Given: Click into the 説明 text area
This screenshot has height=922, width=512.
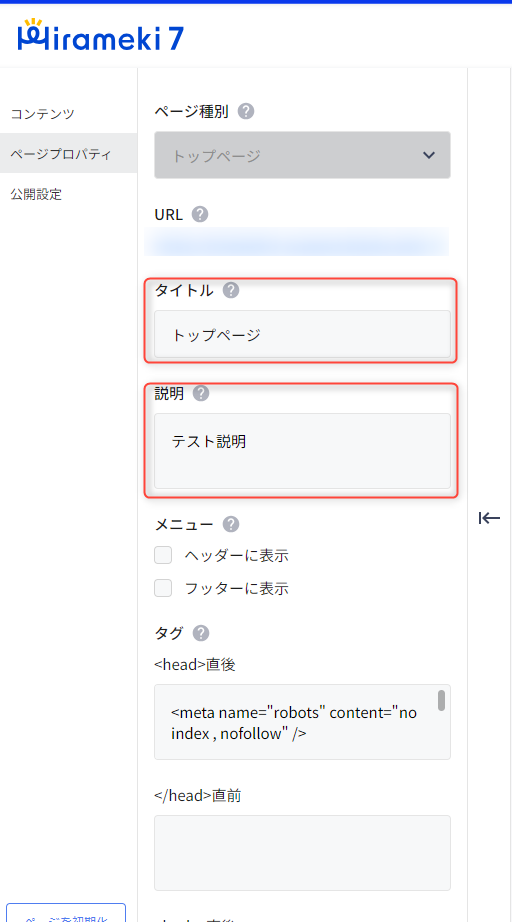Looking at the screenshot, I should tap(302, 451).
